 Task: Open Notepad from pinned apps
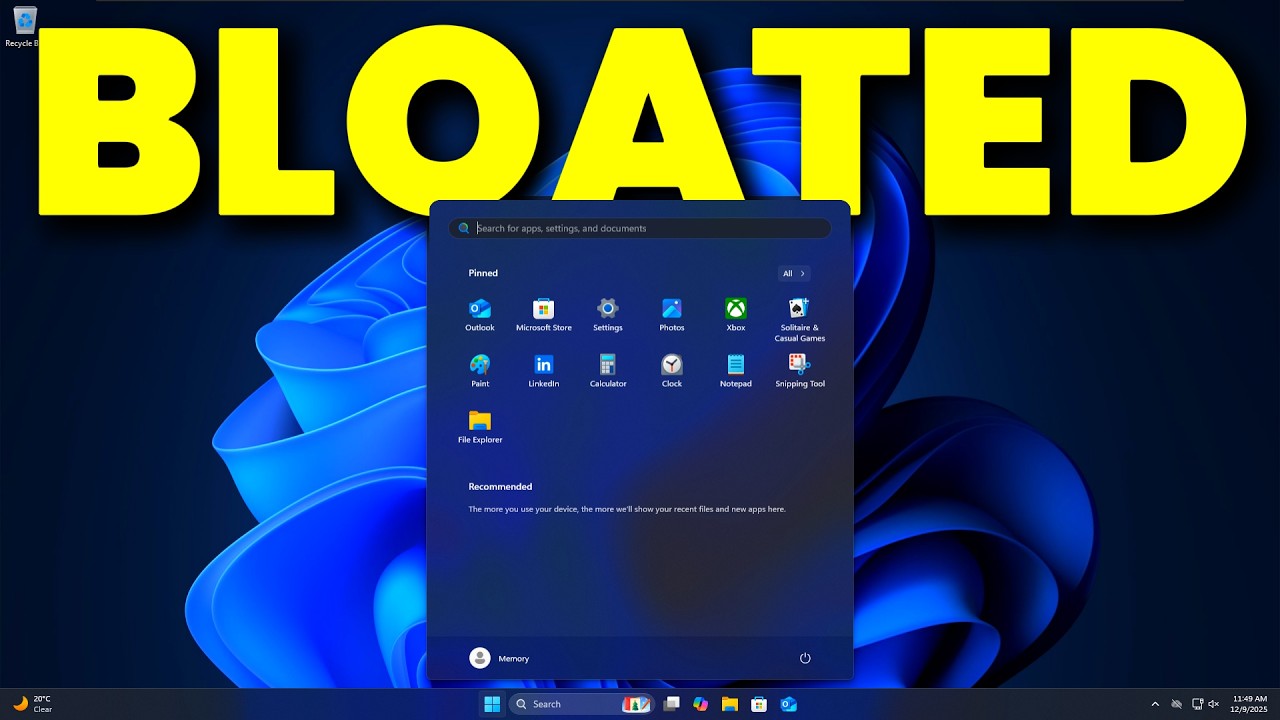click(x=736, y=370)
